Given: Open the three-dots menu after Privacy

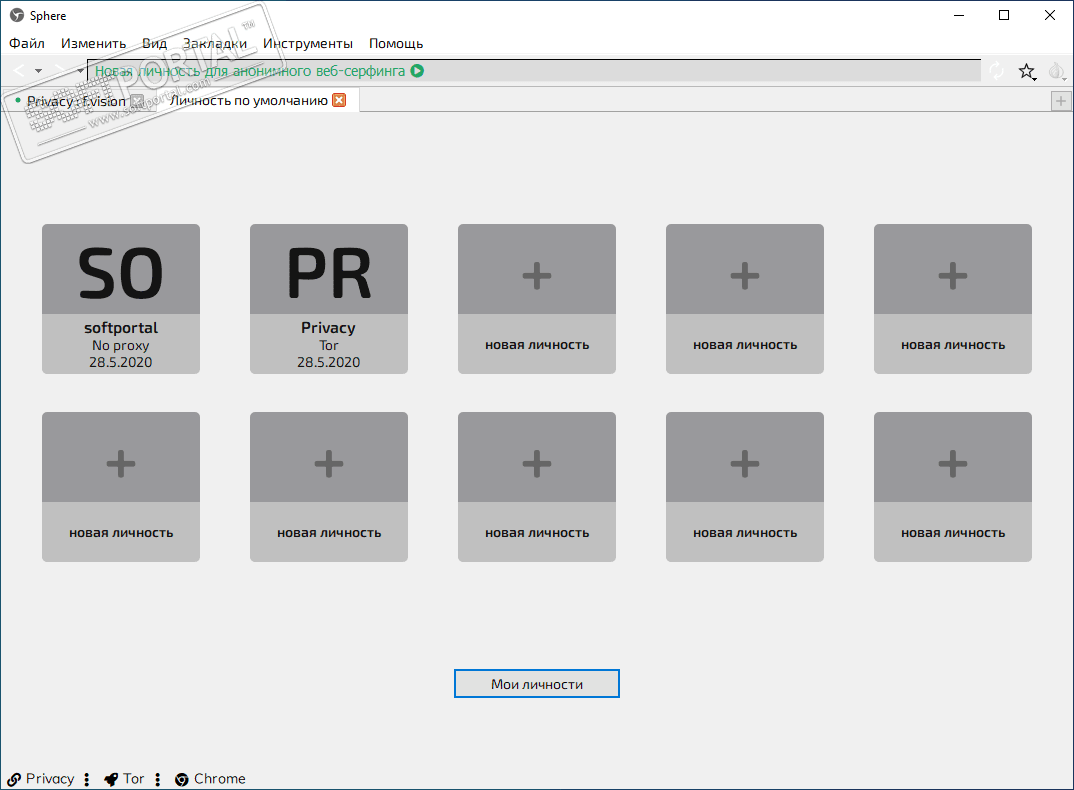Looking at the screenshot, I should 86,780.
